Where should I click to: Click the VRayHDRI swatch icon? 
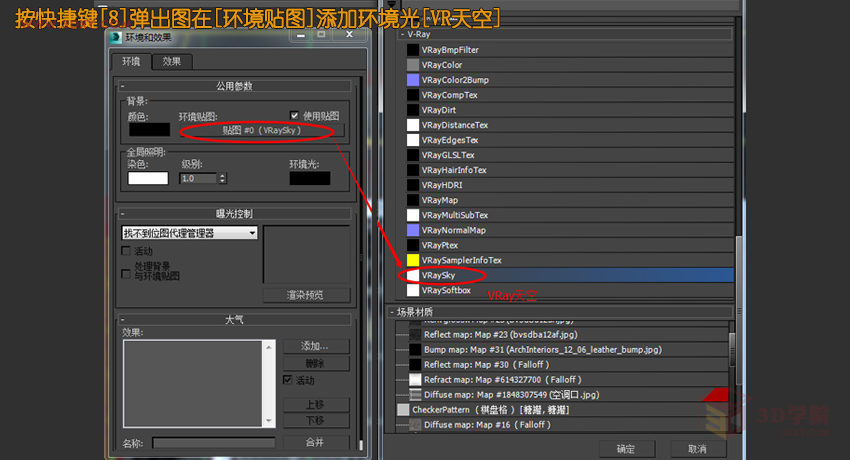tap(413, 185)
